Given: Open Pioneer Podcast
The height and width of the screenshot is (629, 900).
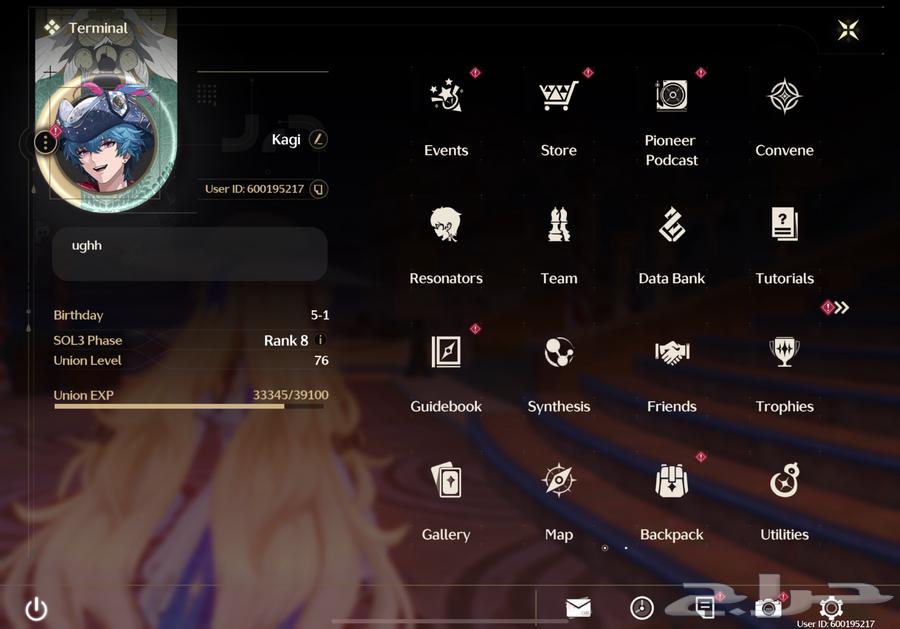Looking at the screenshot, I should pos(671,96).
